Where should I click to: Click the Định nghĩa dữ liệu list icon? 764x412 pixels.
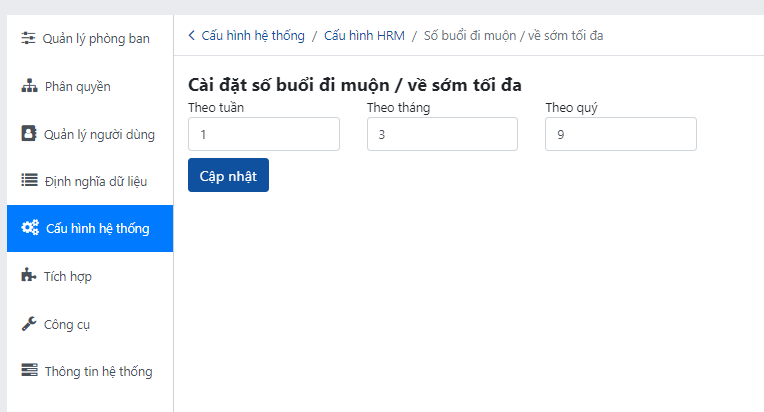[29, 180]
